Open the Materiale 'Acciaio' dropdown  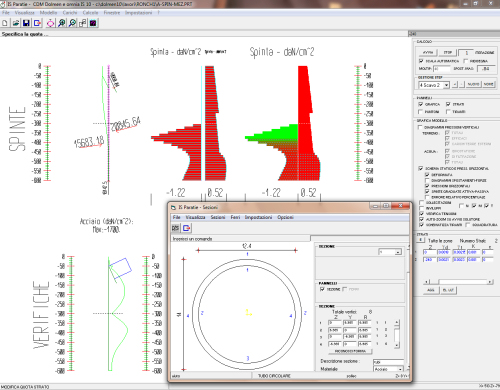(400, 369)
